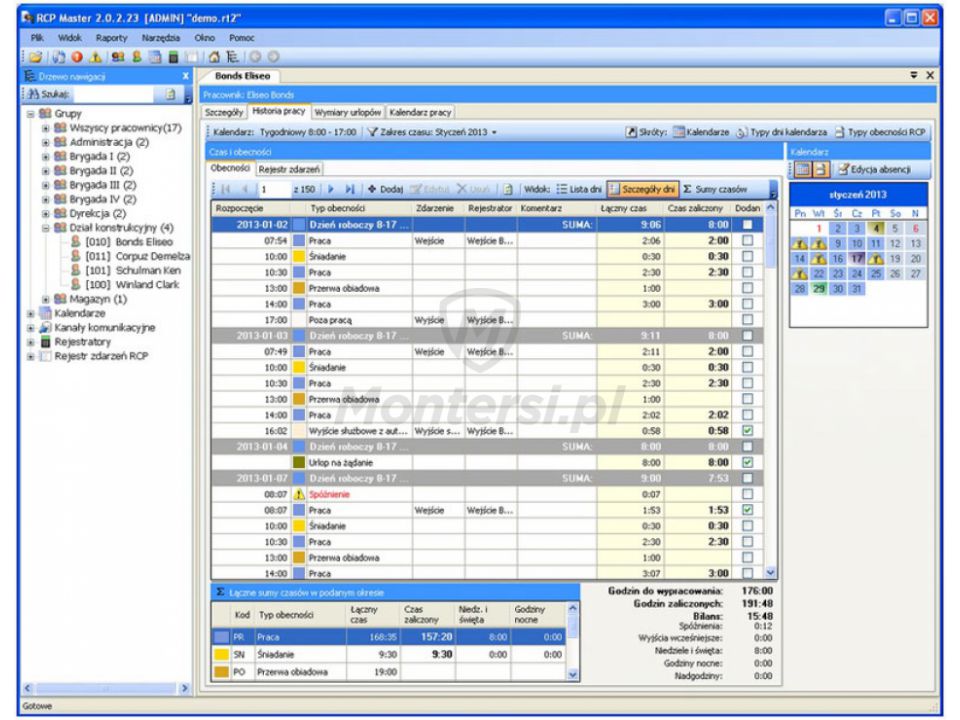Expand Wszyscy pracownicy(17) node
Image resolution: width=960 pixels, height=720 pixels.
46,128
